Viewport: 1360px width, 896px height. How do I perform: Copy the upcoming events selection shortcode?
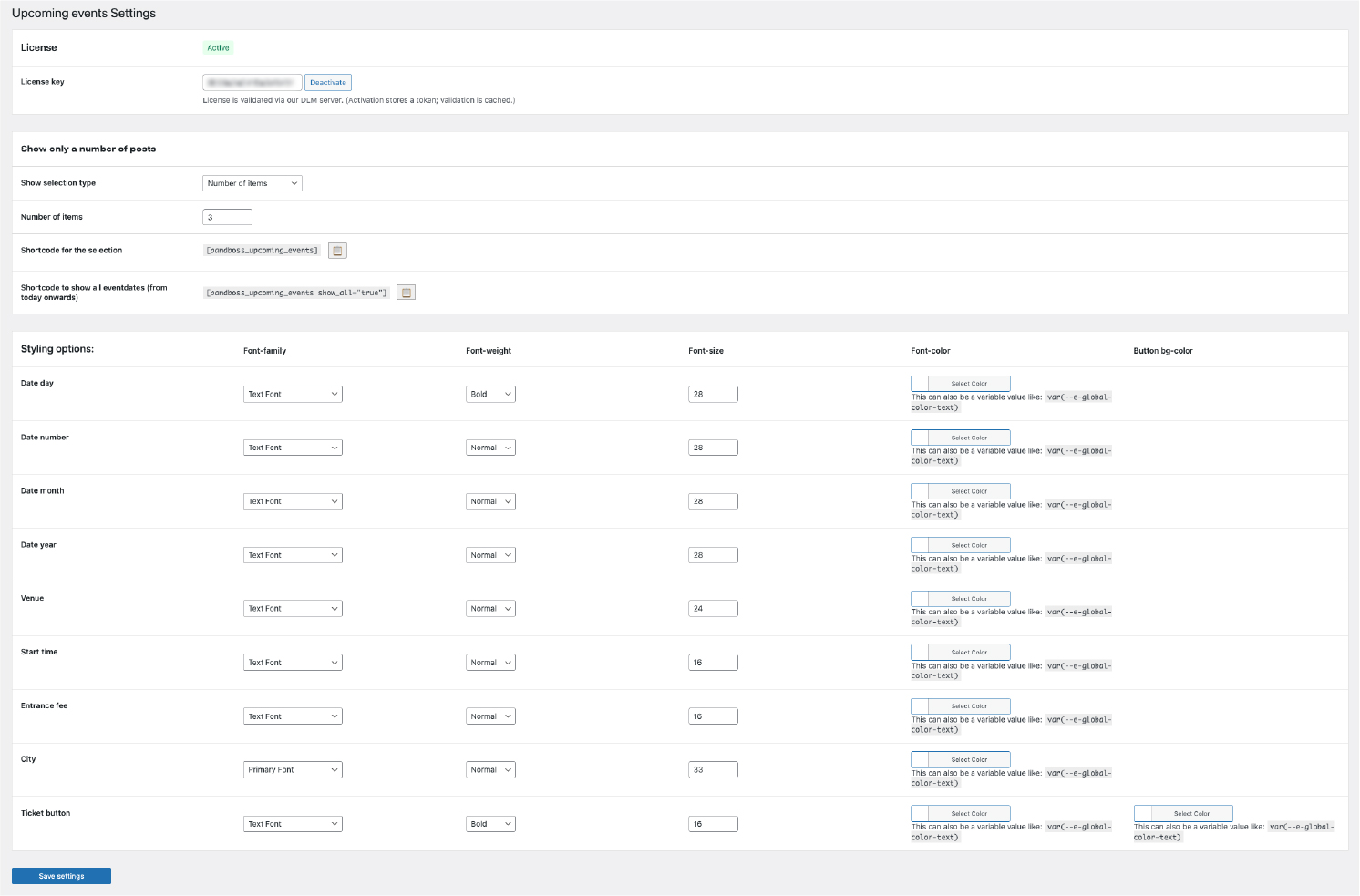tap(337, 251)
